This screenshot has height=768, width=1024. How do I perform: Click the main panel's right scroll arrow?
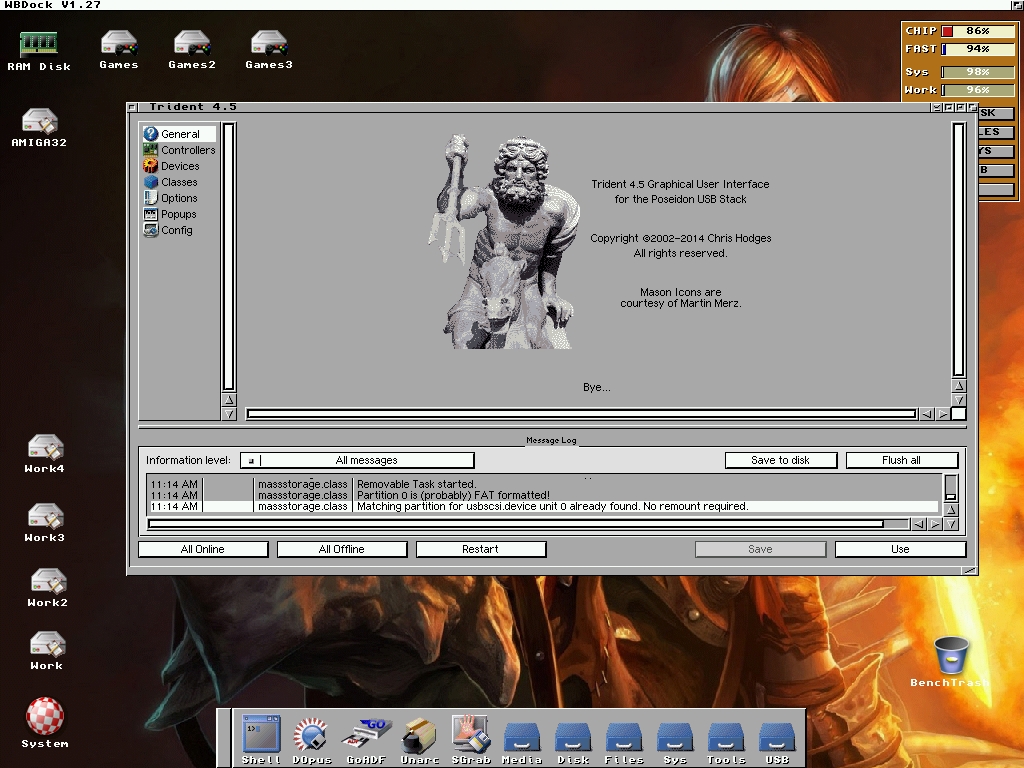(x=942, y=414)
